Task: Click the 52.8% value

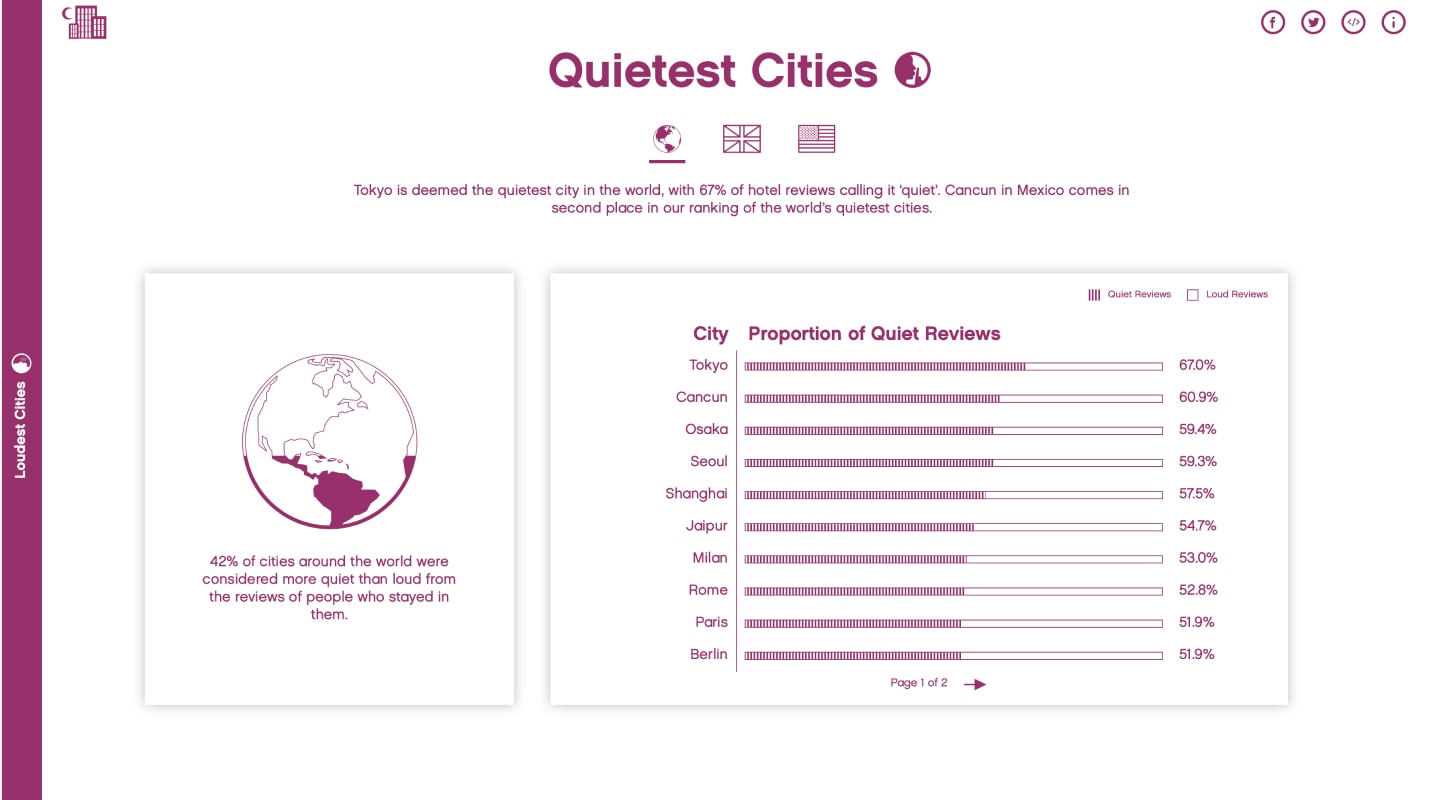Action: 1197,590
